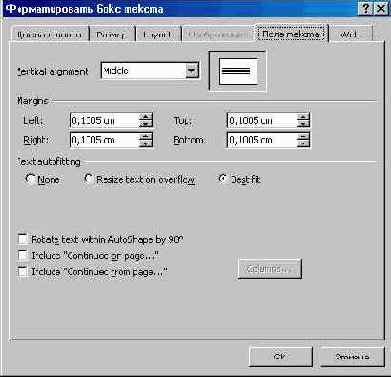
Task: Click into the Top margin field
Action: click(x=262, y=120)
